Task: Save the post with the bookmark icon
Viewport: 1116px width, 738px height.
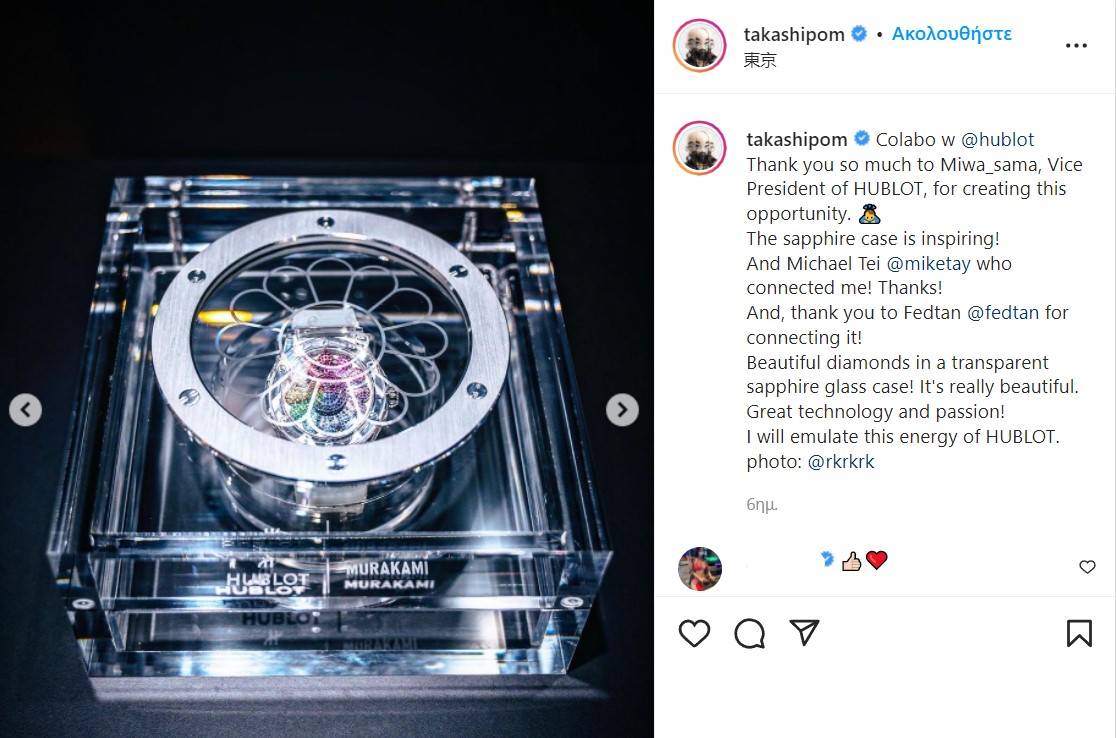Action: pyautogui.click(x=1079, y=633)
